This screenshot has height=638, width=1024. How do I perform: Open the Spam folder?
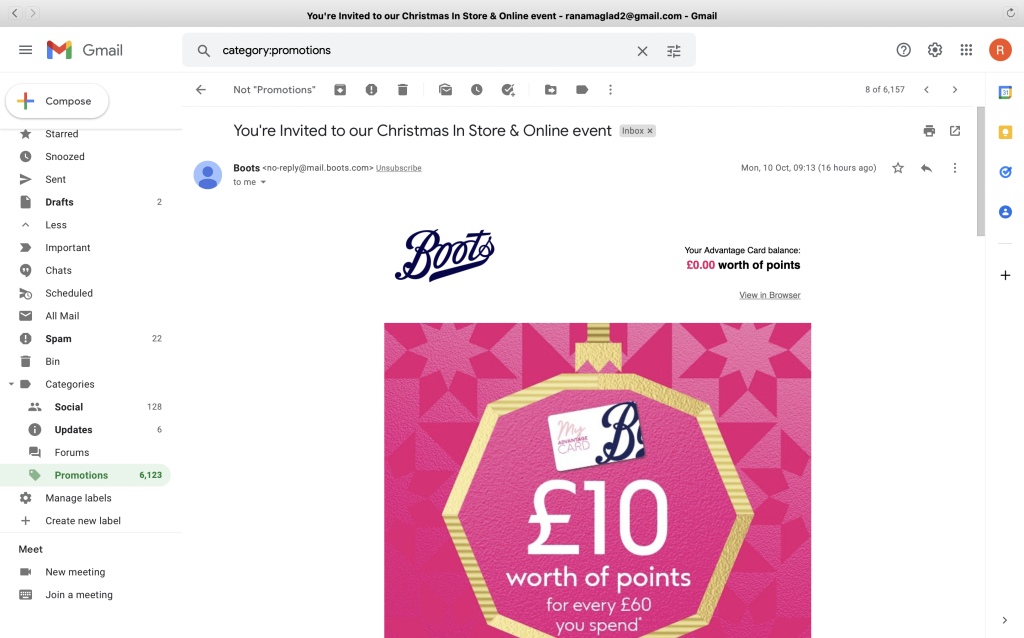point(86,338)
